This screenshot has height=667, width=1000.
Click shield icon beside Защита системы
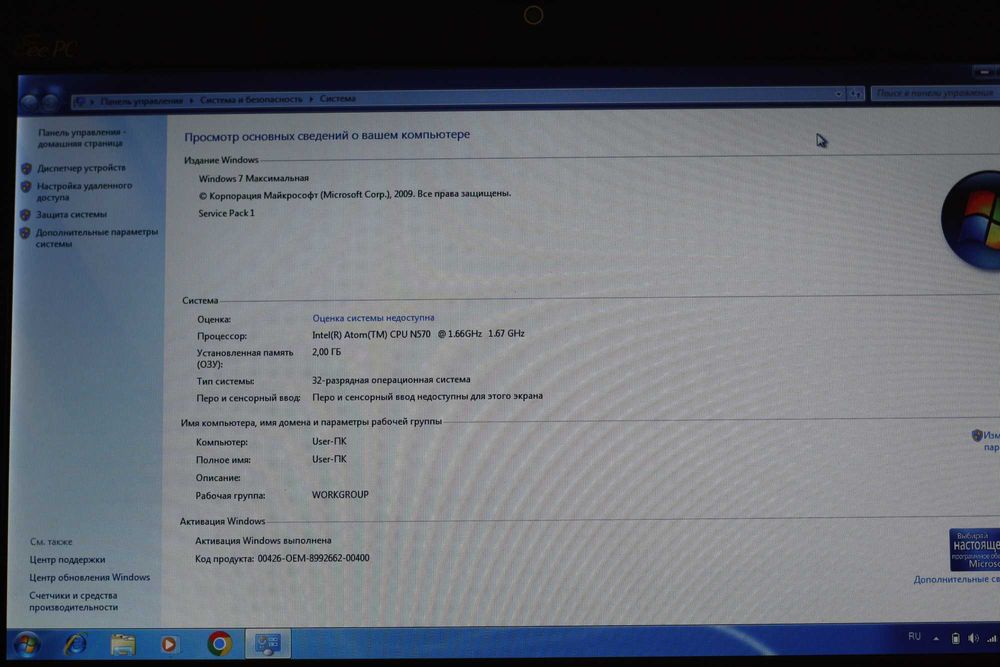[x=26, y=215]
